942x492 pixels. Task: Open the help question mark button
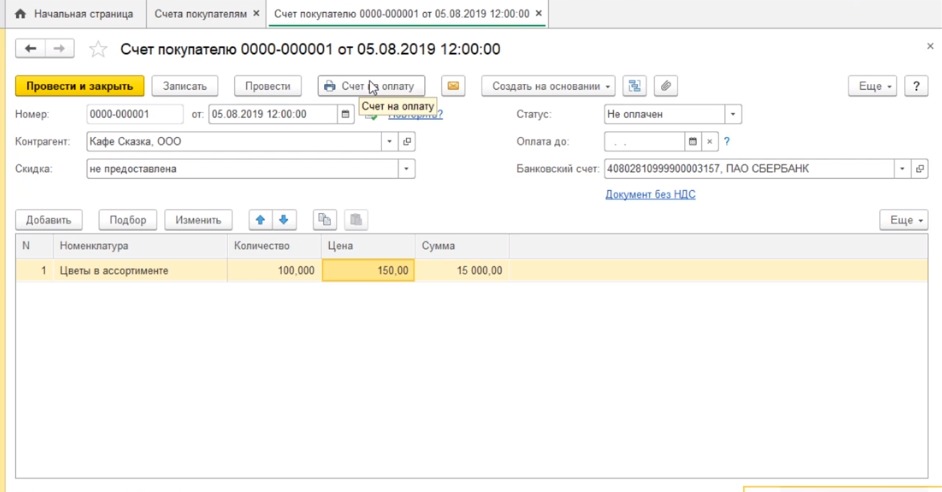tap(916, 86)
